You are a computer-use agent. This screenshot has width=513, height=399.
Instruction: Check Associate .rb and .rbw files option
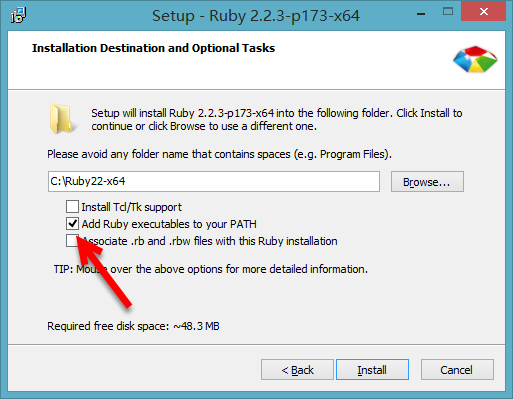[71, 241]
